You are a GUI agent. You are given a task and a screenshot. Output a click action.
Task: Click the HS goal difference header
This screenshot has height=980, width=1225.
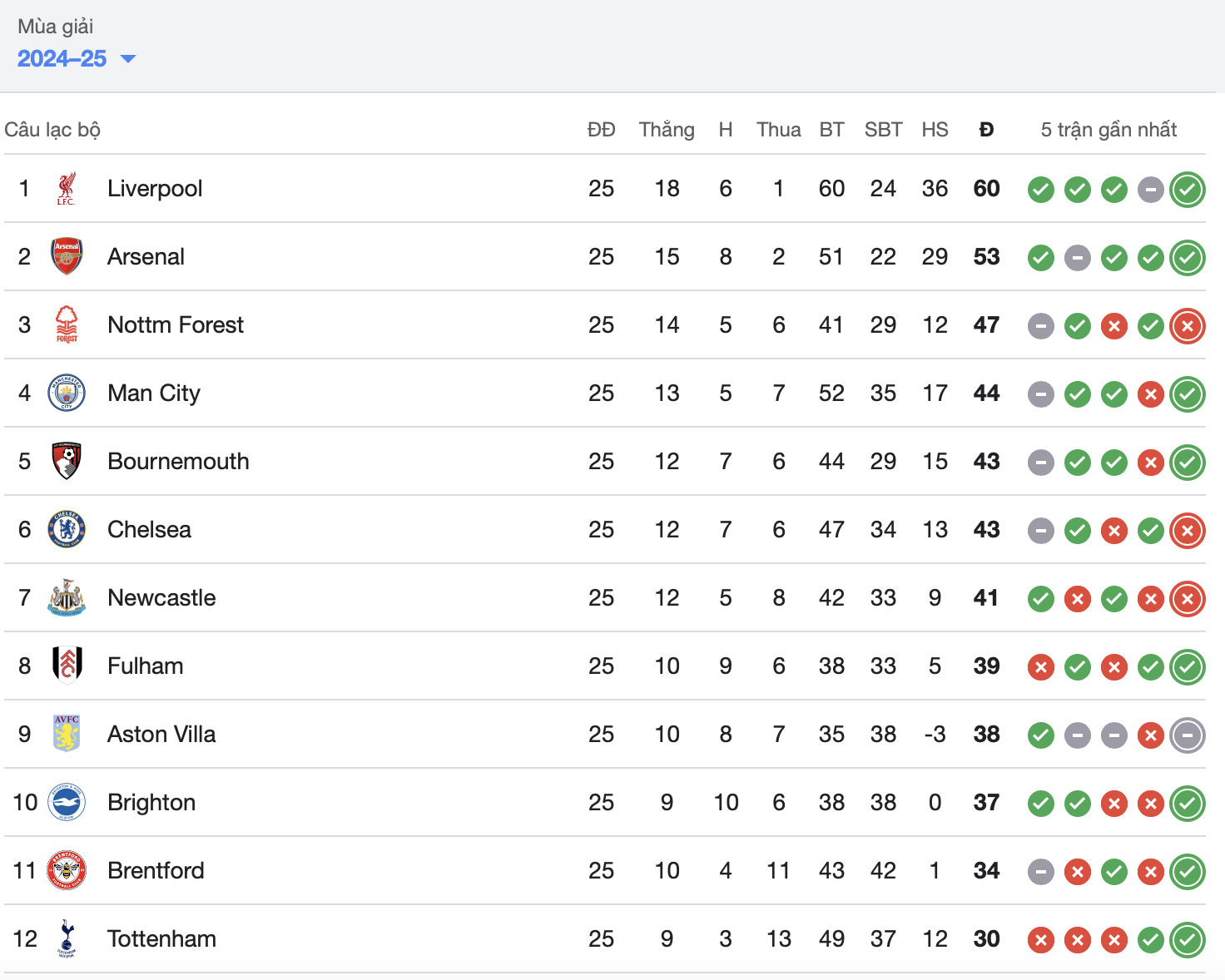pos(935,130)
